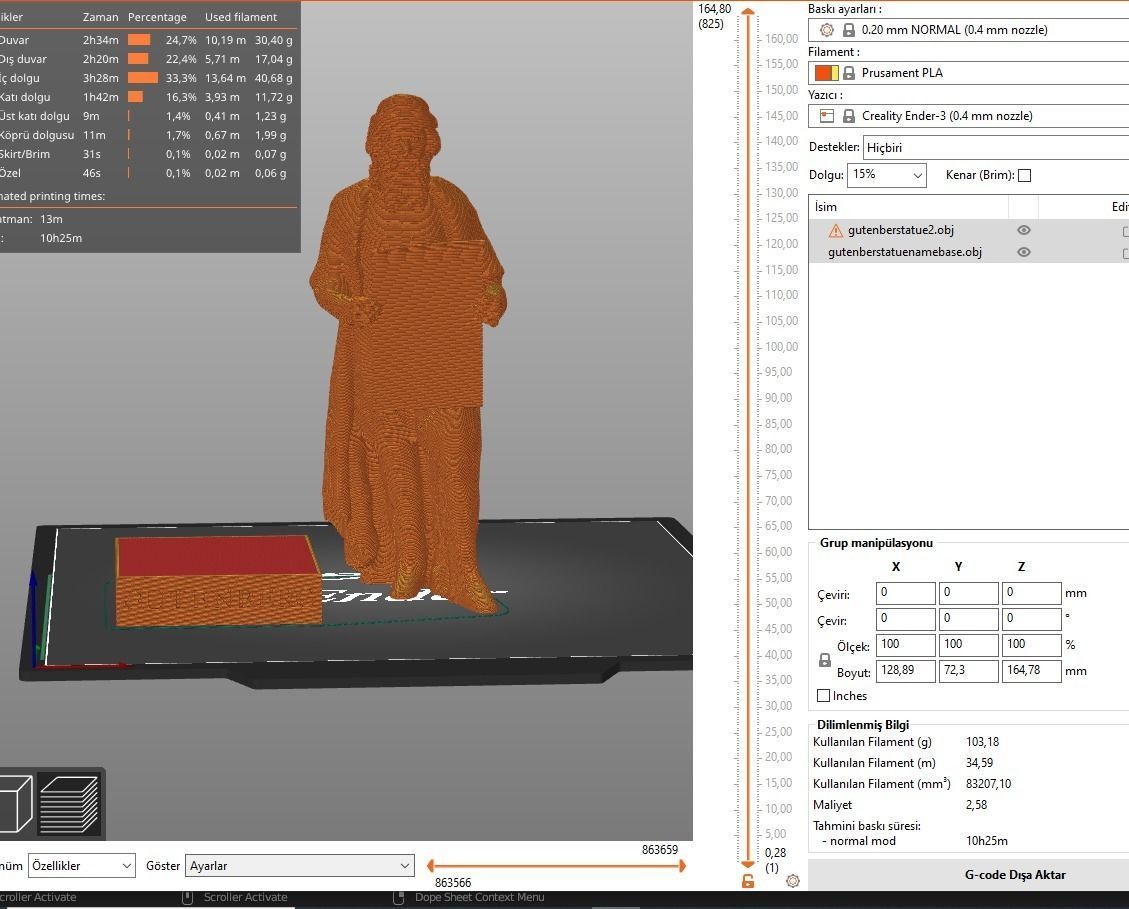This screenshot has height=909, width=1129.
Task: Click the Çevir X rotation field
Action: pos(905,619)
